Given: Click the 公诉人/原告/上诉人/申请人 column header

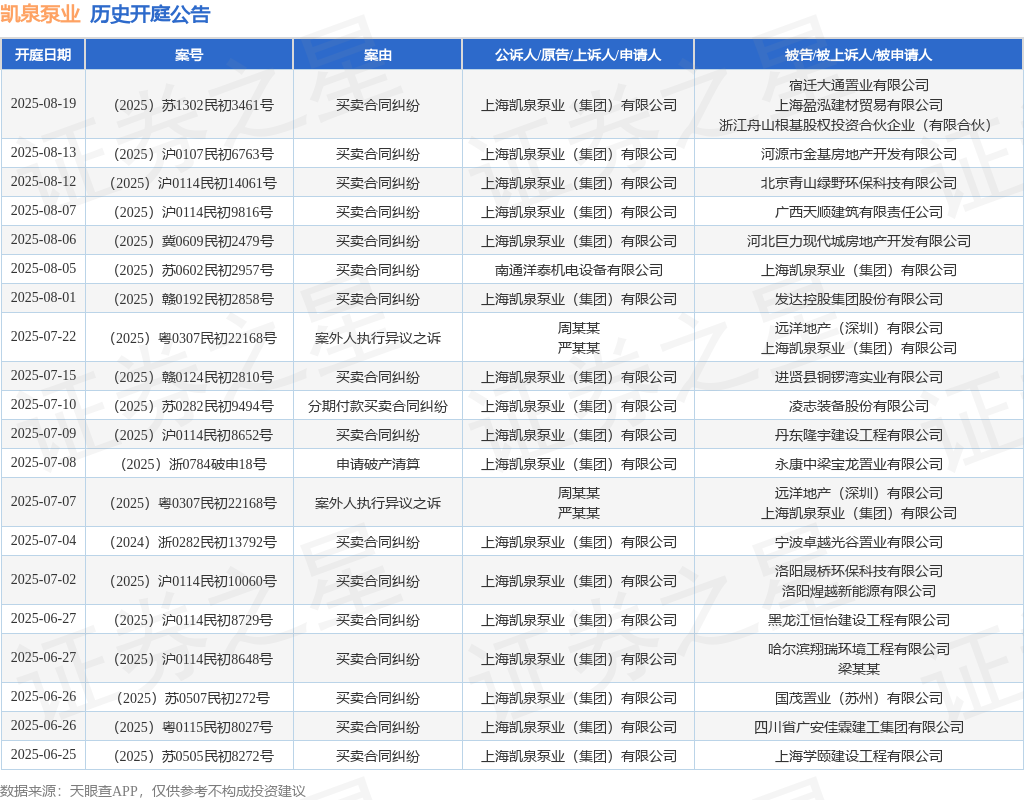Looking at the screenshot, I should point(578,54).
